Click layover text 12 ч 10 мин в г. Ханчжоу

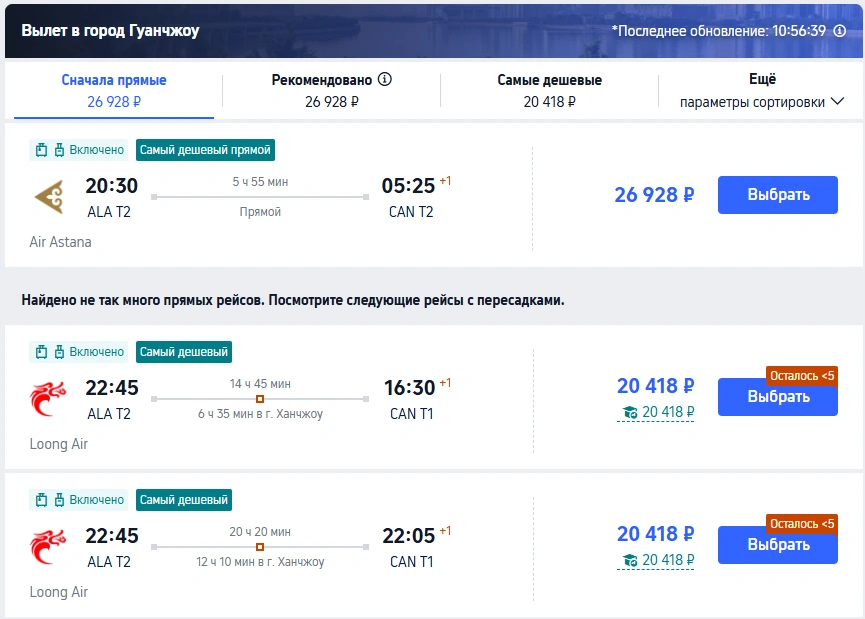point(260,562)
